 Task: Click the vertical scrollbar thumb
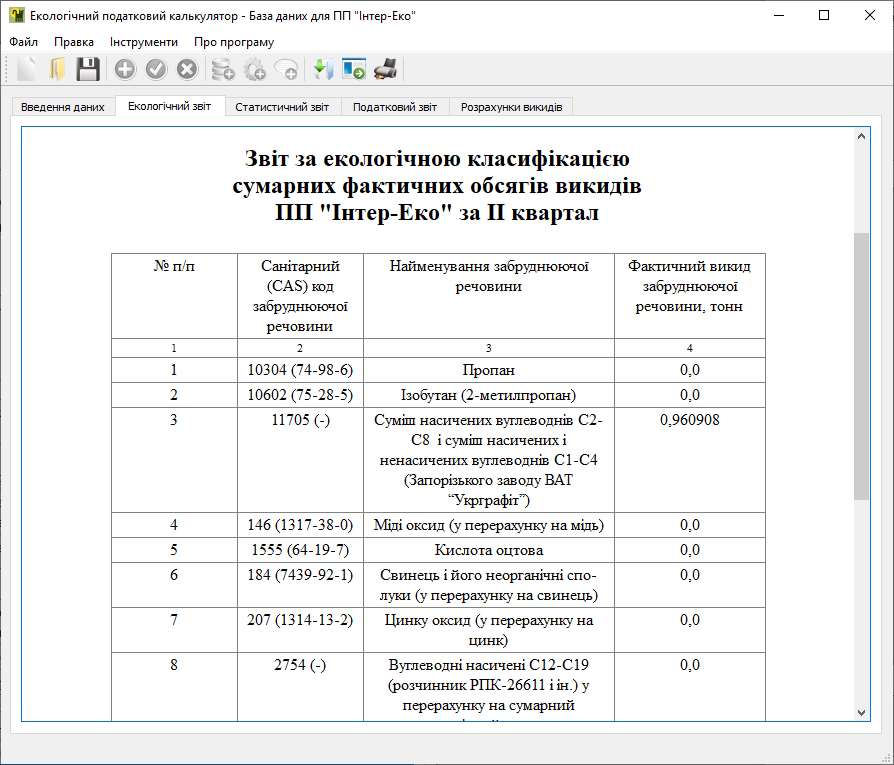click(x=861, y=366)
